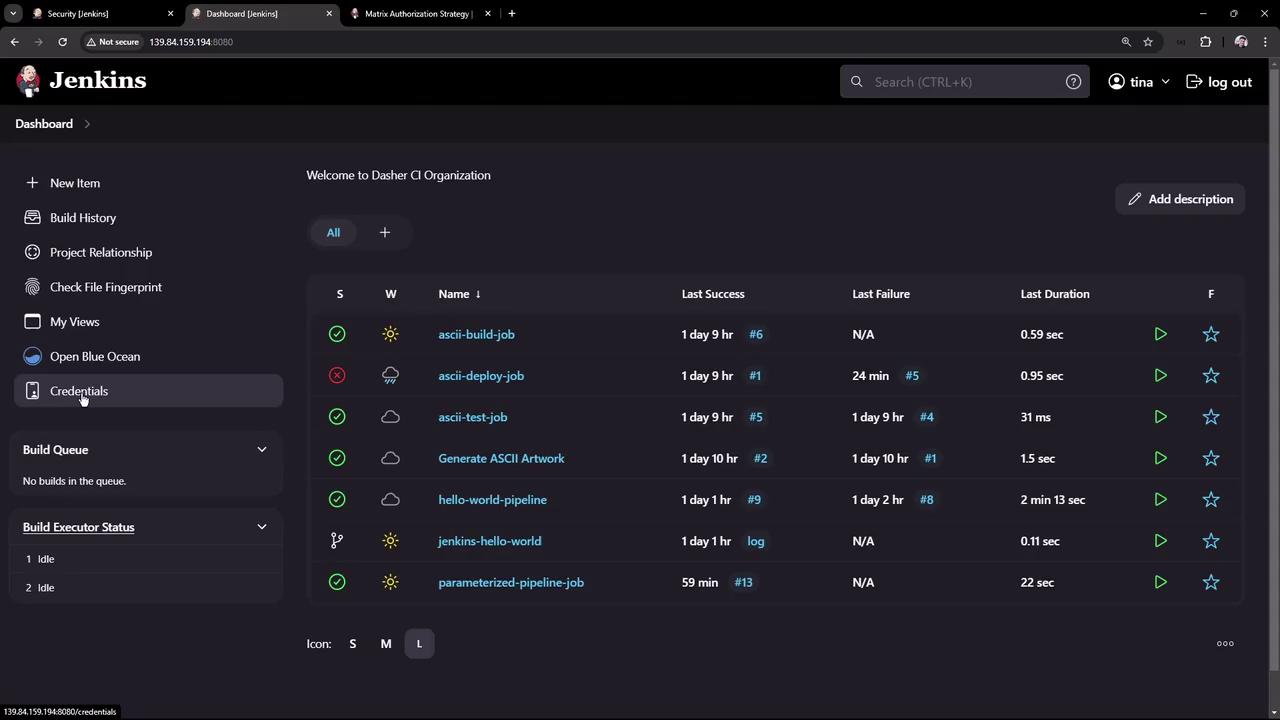Image resolution: width=1280 pixels, height=720 pixels.
Task: Favorite the ascii-deploy-job using star icon
Action: [x=1211, y=376]
